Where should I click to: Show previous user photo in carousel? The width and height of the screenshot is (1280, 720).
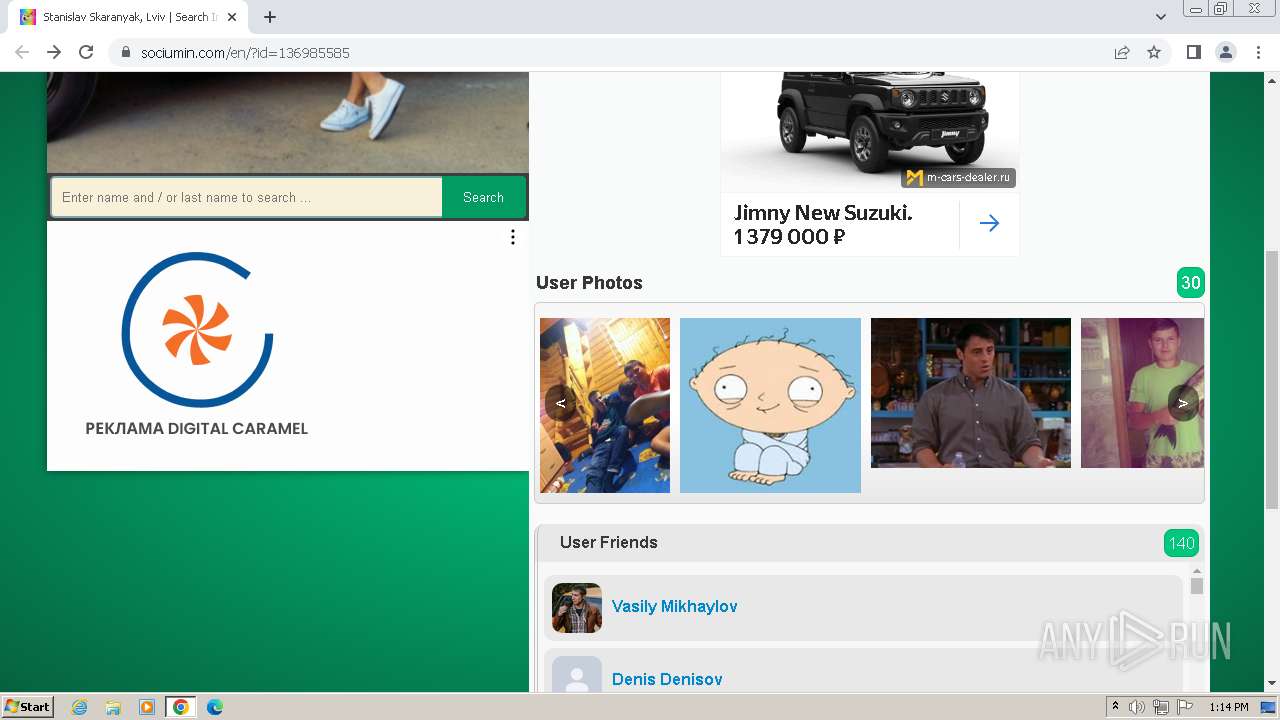point(561,403)
